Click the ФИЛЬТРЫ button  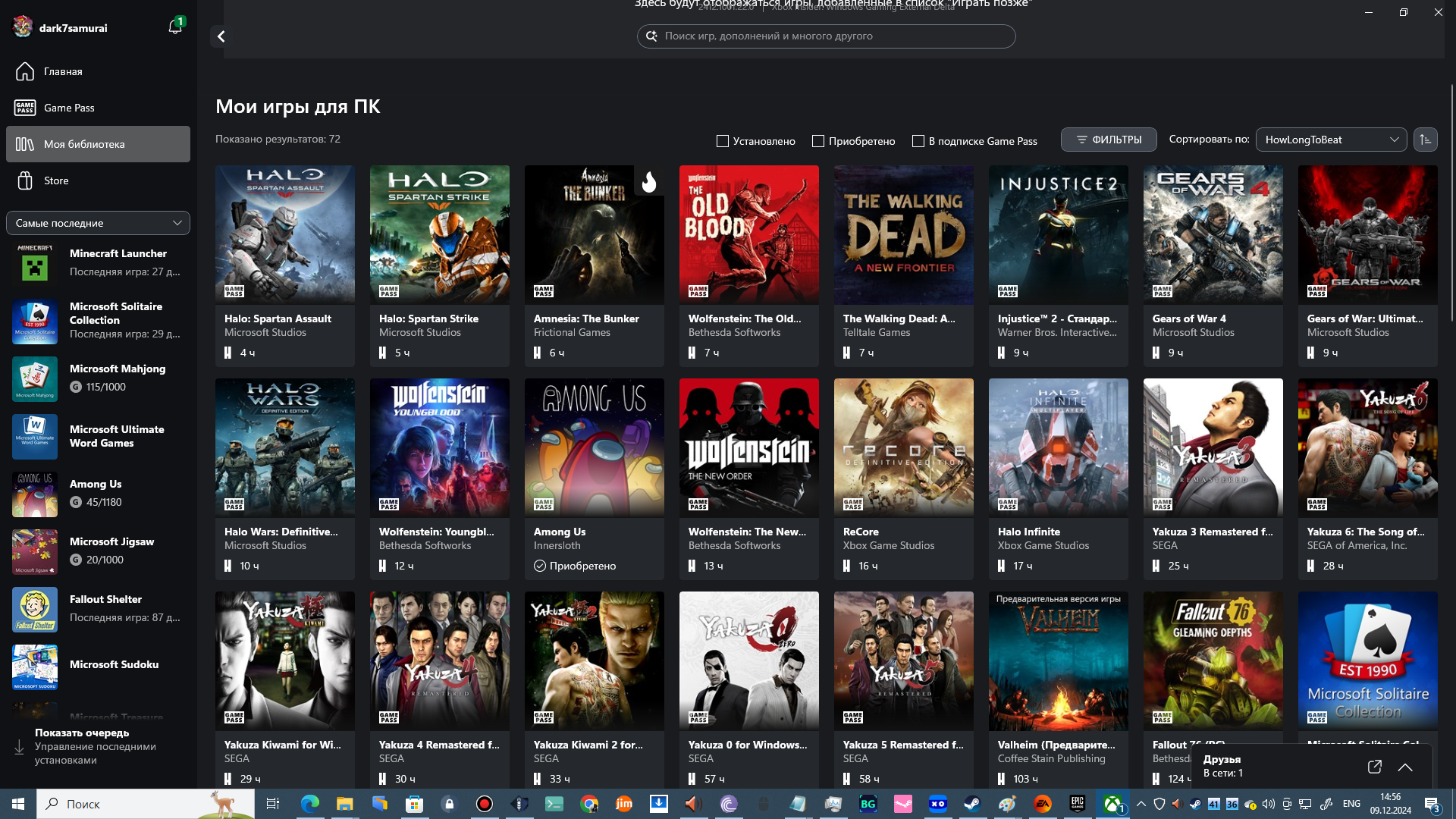[1109, 139]
